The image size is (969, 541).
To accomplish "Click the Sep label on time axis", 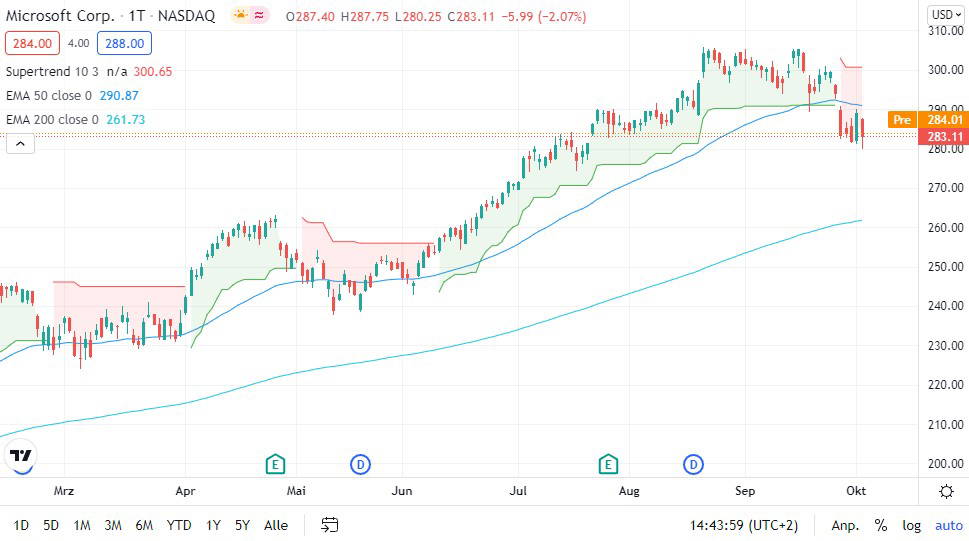I will pos(745,491).
